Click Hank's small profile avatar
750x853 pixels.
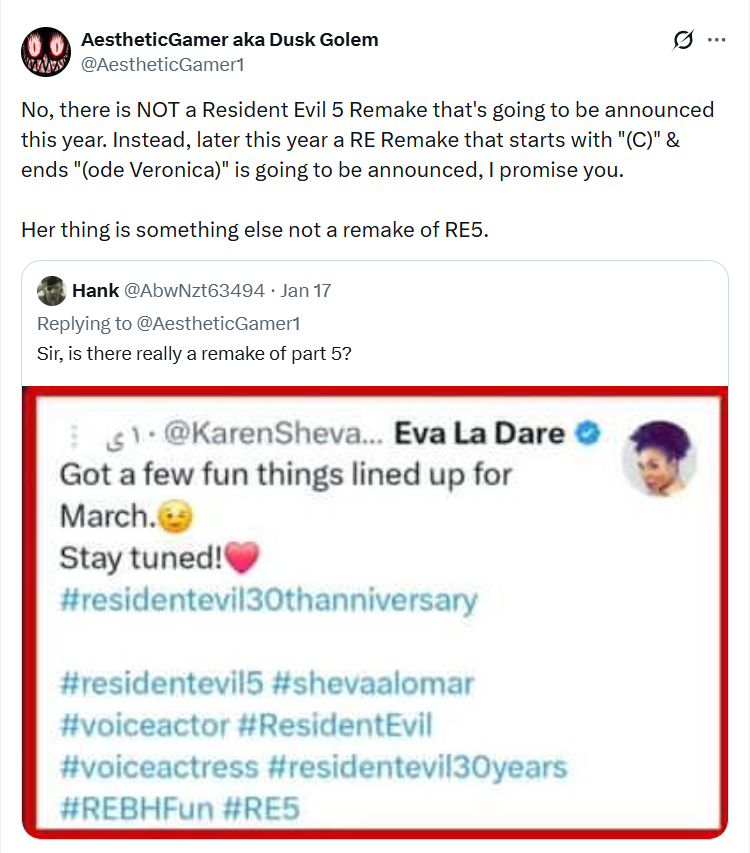pyautogui.click(x=52, y=291)
